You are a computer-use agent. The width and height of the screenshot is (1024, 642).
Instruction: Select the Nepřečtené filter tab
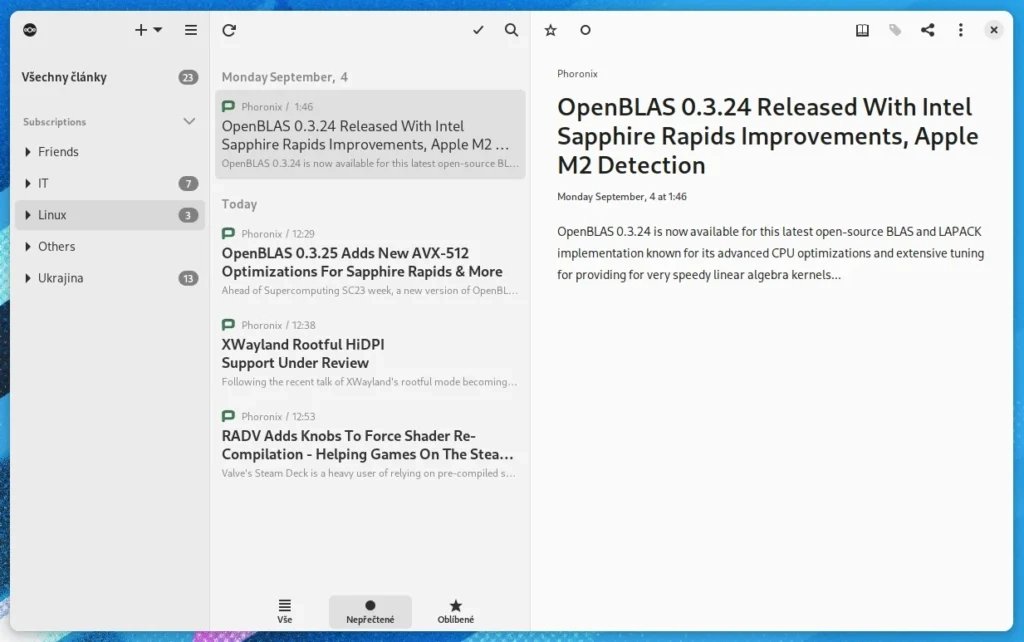(x=370, y=611)
